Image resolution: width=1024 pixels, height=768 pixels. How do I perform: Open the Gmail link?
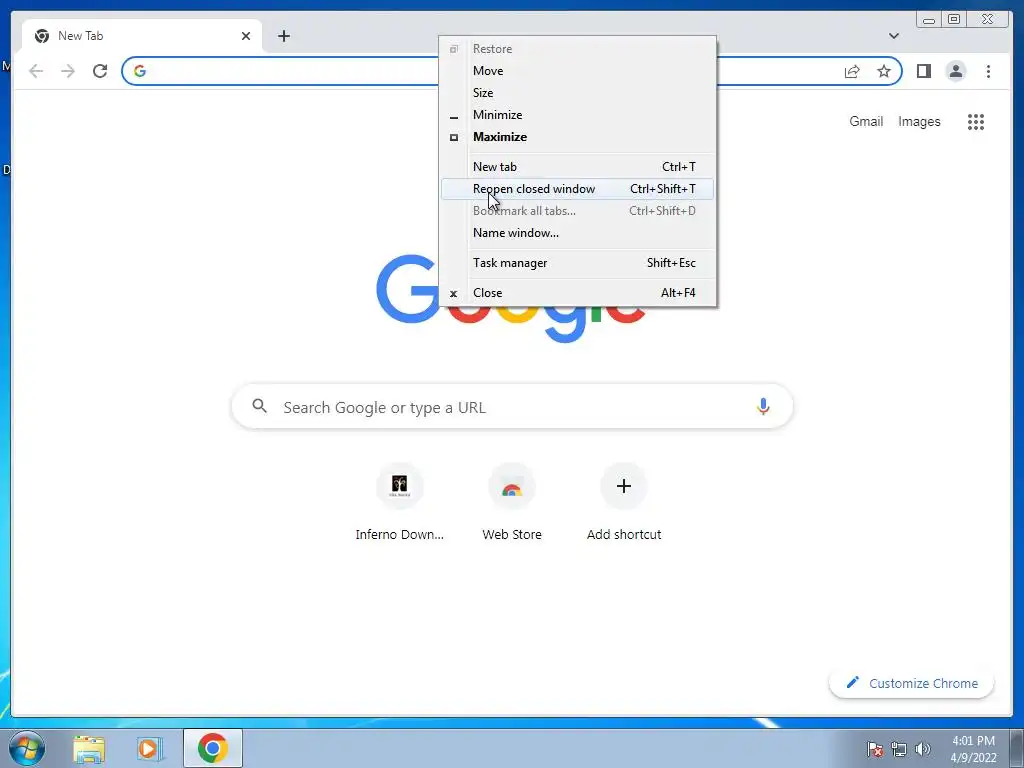pos(866,121)
